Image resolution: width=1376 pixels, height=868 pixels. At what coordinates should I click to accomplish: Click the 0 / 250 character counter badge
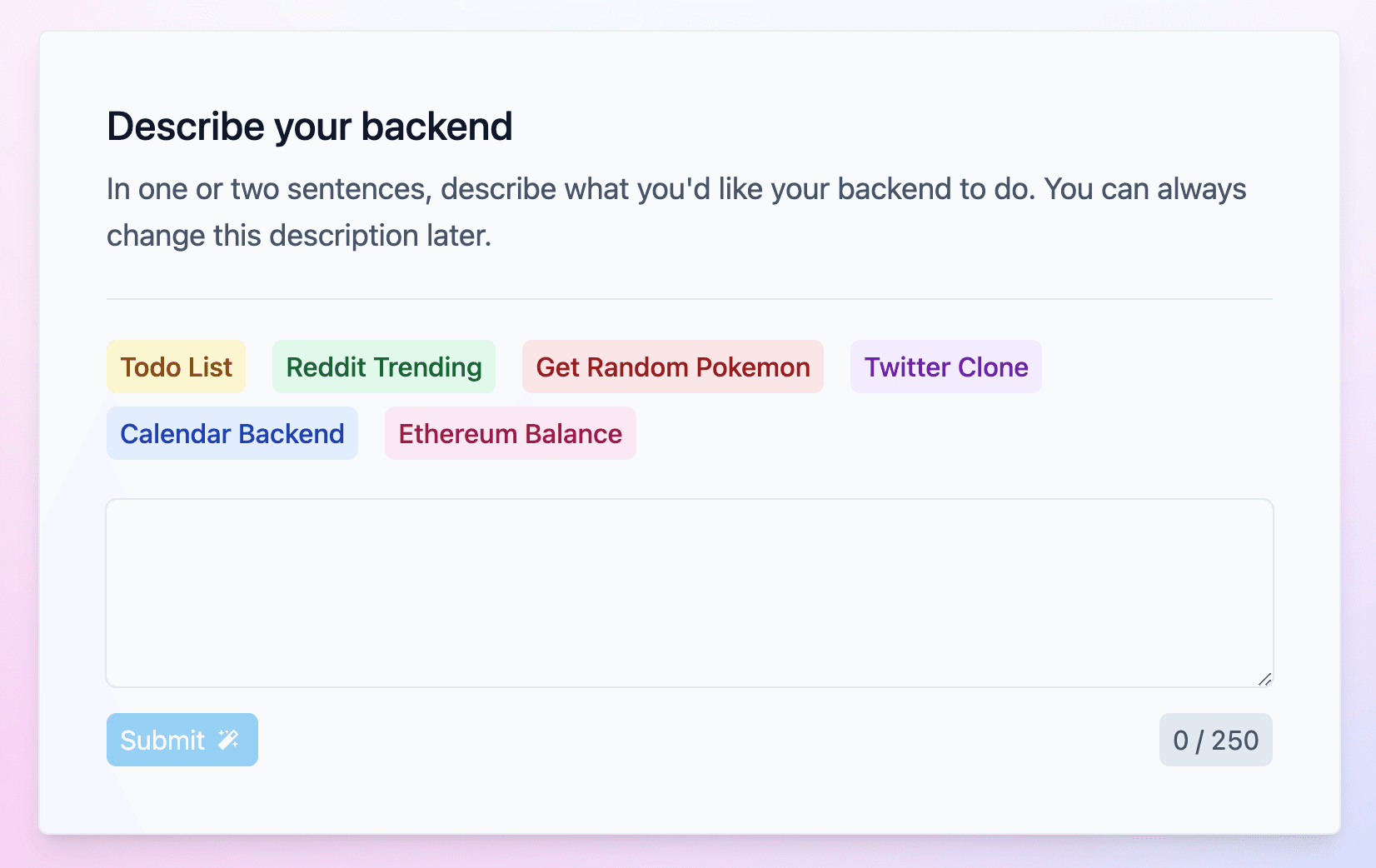point(1215,740)
